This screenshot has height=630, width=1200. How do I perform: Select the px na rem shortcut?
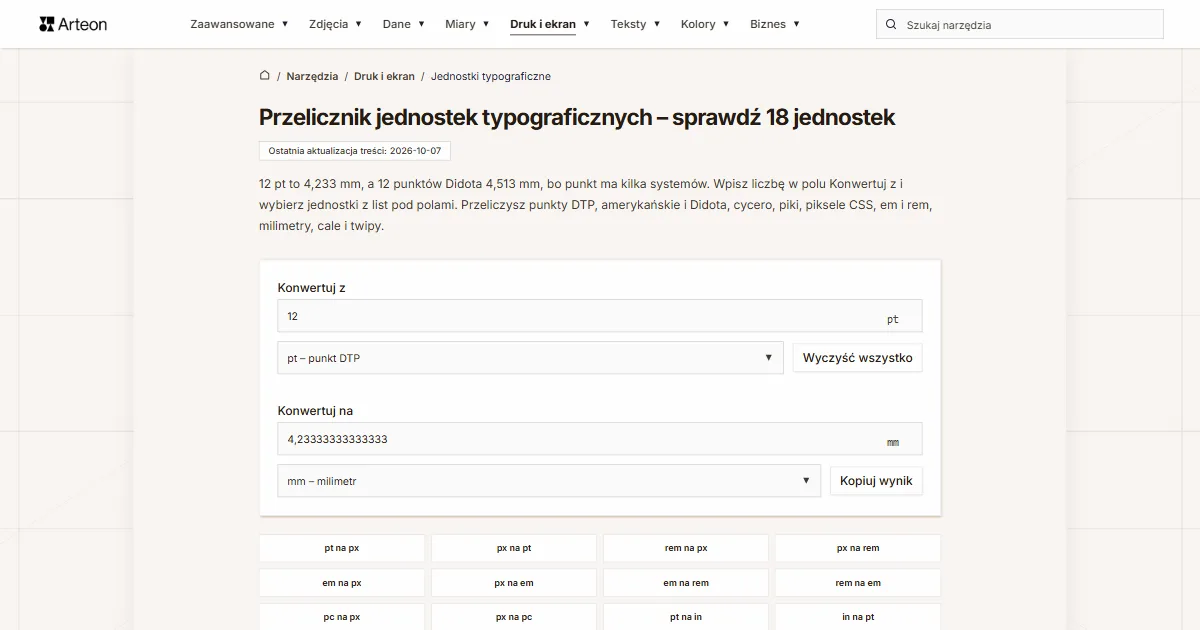click(x=858, y=548)
